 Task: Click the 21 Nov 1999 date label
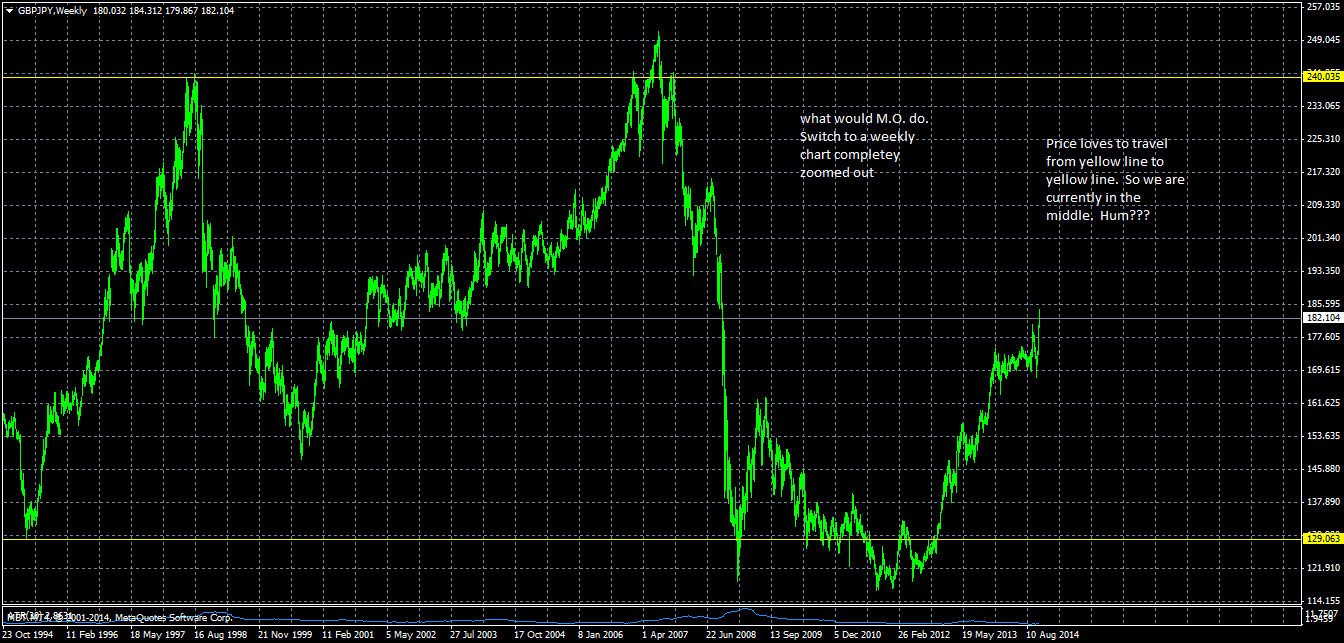coord(285,634)
